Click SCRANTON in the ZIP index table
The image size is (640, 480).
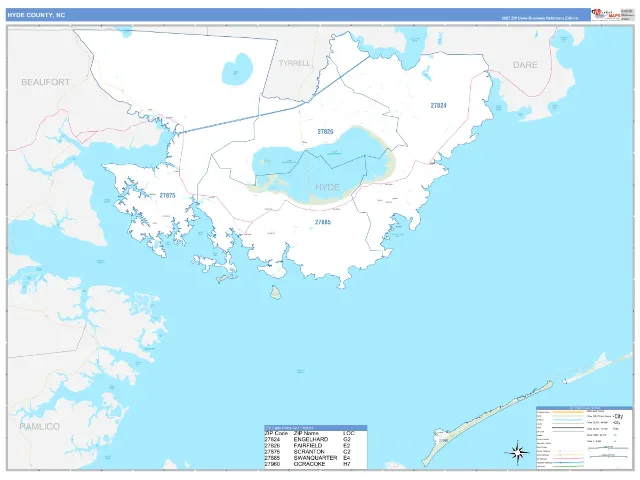[x=309, y=452]
